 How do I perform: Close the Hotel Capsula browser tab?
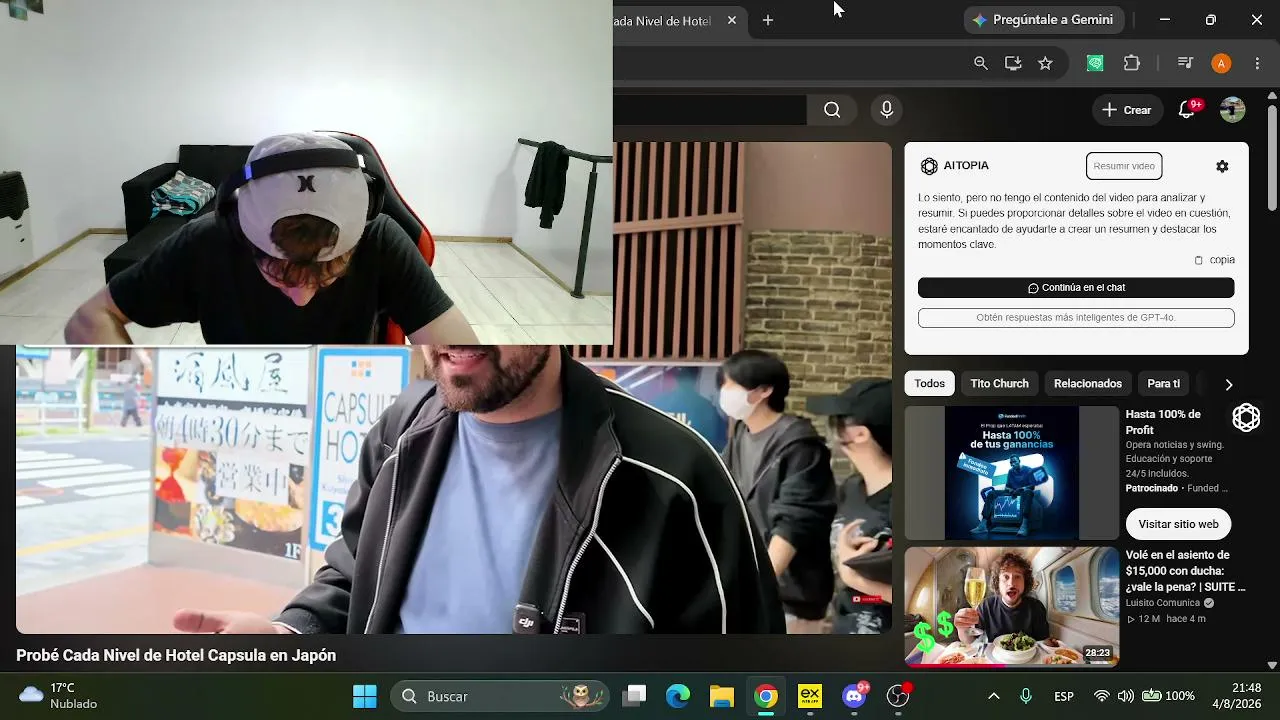[x=732, y=20]
